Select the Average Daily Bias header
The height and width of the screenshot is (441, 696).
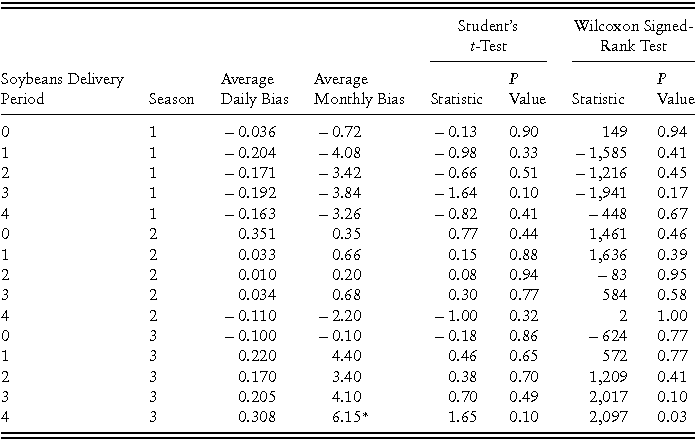[x=249, y=89]
